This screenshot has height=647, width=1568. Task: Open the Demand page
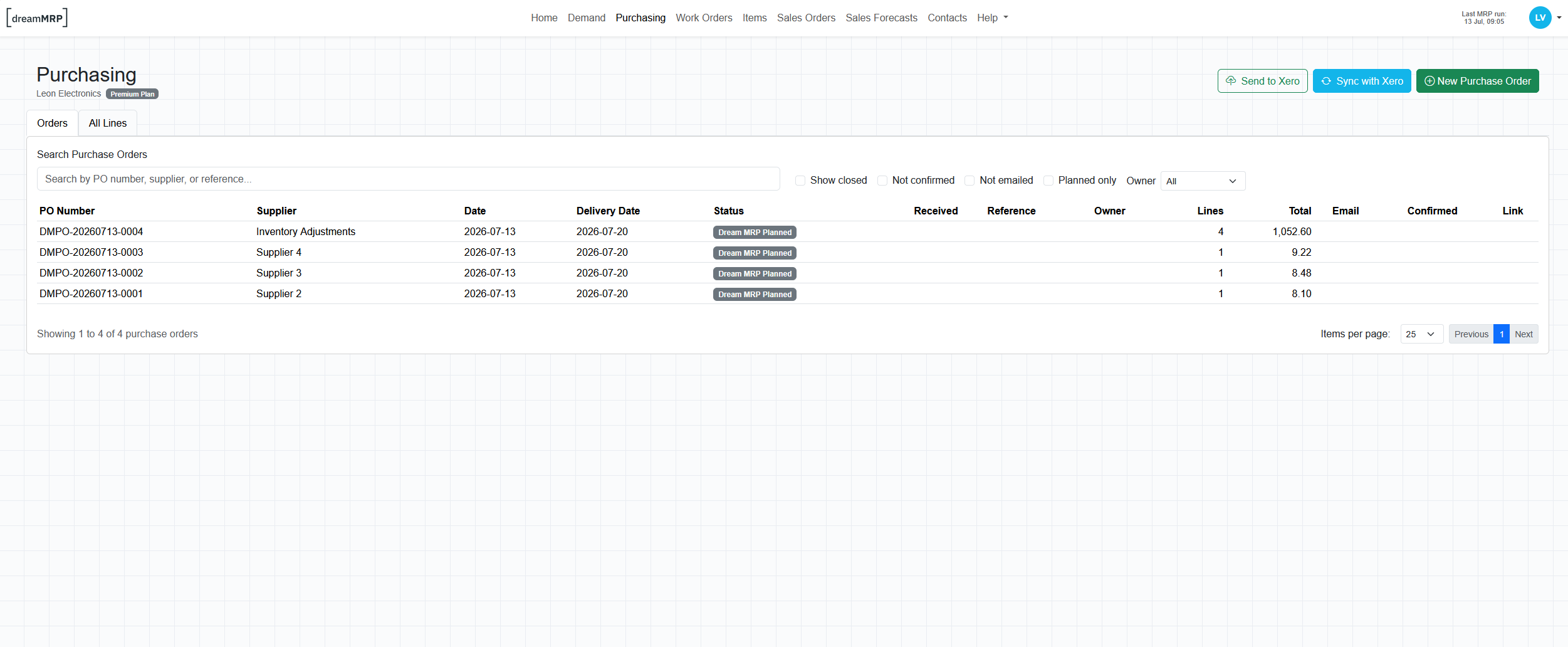tap(587, 18)
